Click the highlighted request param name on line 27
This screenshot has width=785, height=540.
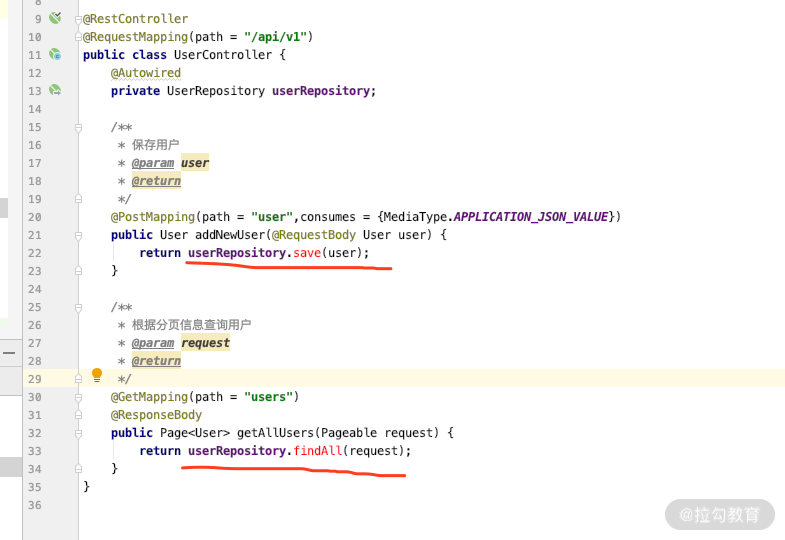205,343
